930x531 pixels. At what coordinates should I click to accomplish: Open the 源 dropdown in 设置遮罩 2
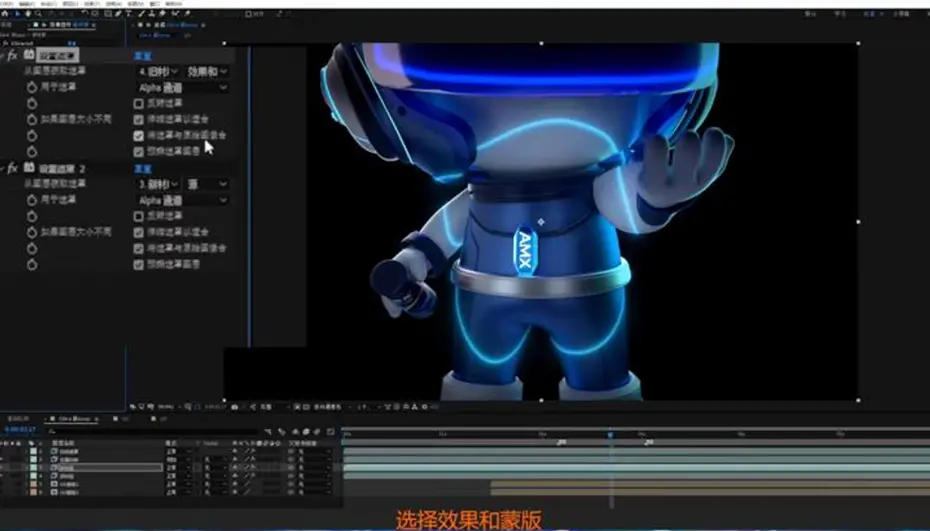(207, 184)
